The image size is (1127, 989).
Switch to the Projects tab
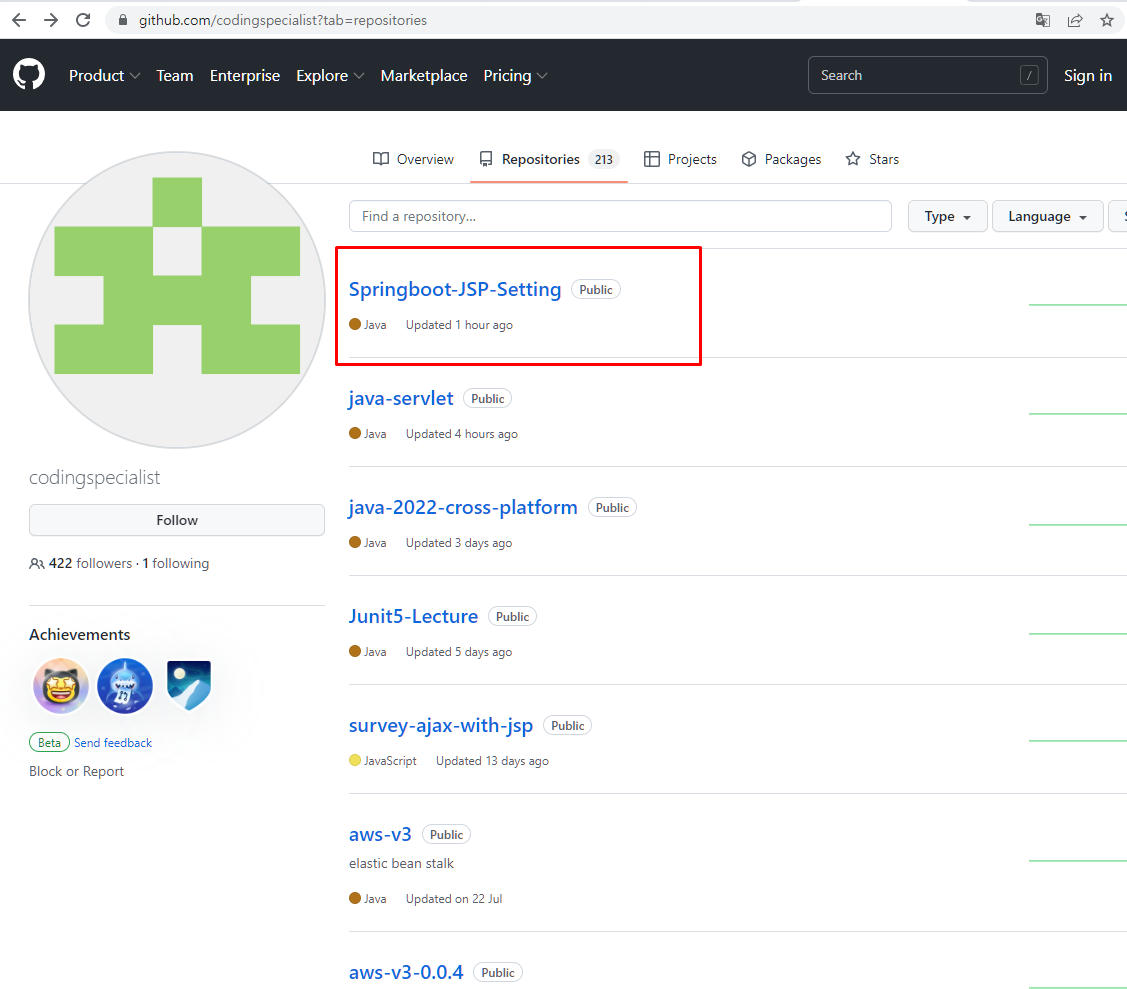pos(680,159)
